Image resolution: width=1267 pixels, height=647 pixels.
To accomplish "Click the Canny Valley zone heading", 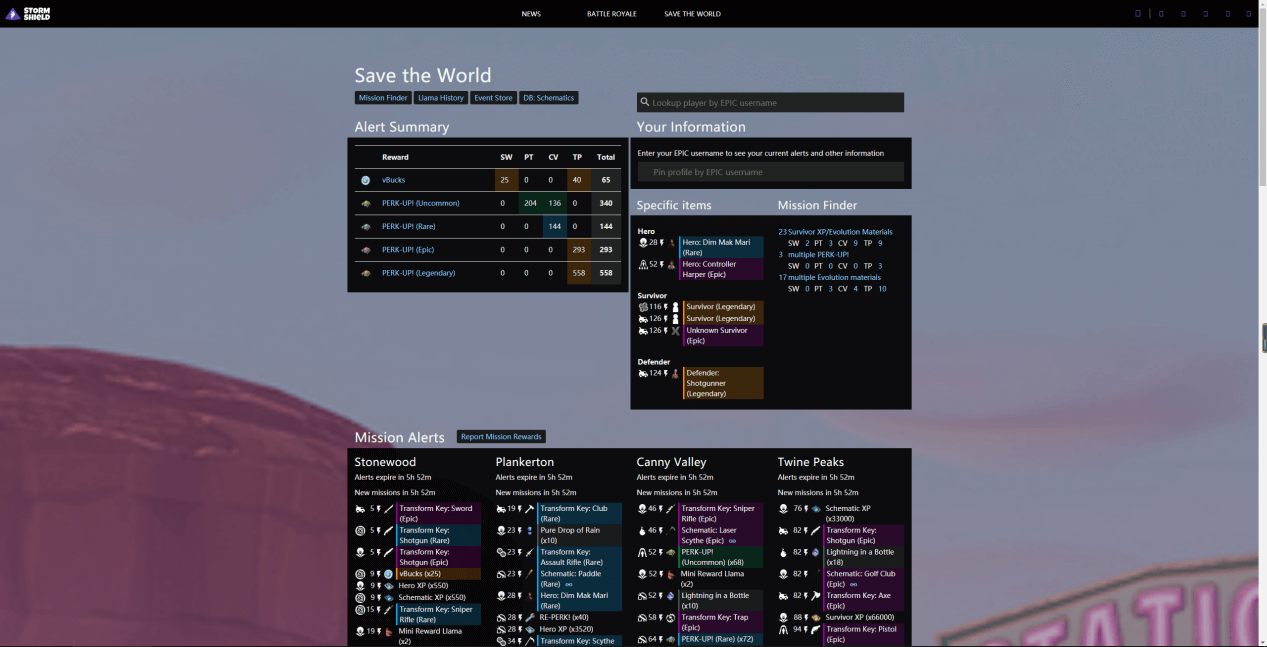I will pos(672,462).
